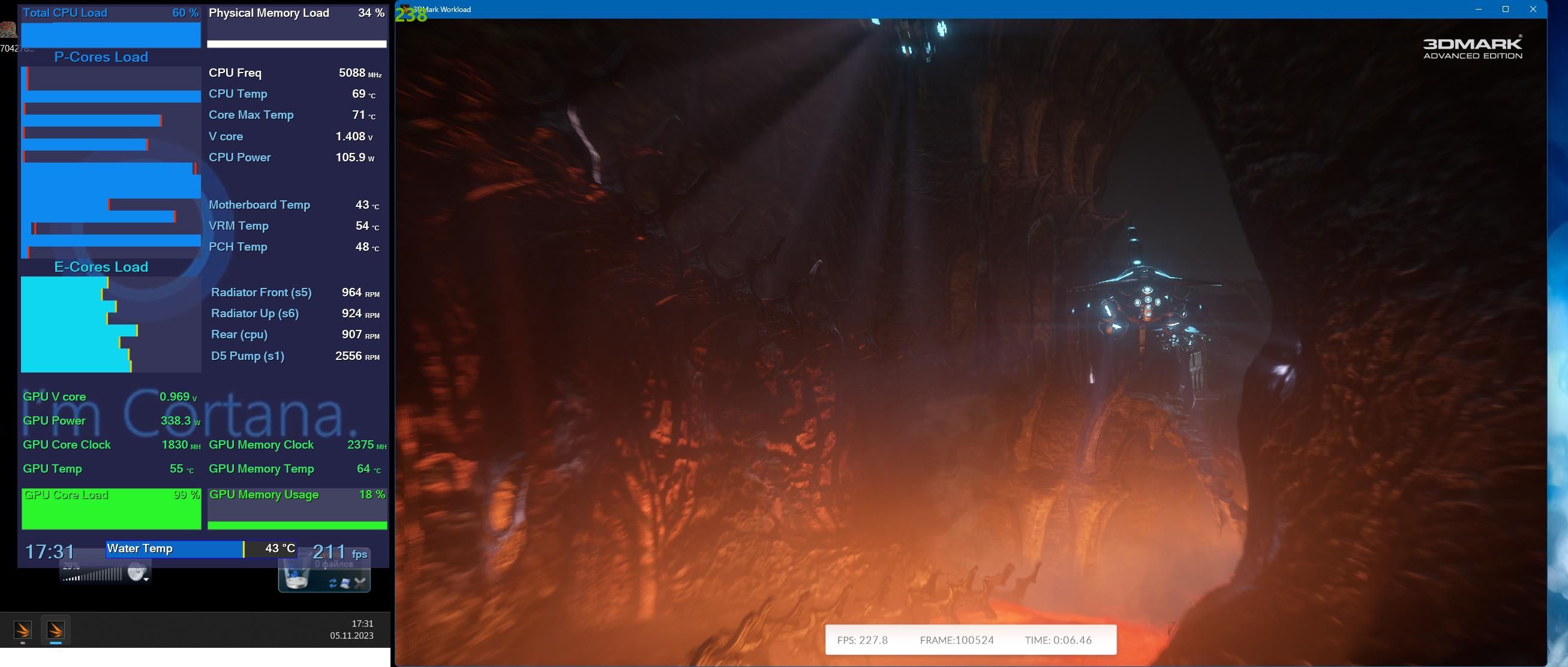Click the recycle gadget middle document icon
Screen dimensions: 1568x667
[x=345, y=584]
